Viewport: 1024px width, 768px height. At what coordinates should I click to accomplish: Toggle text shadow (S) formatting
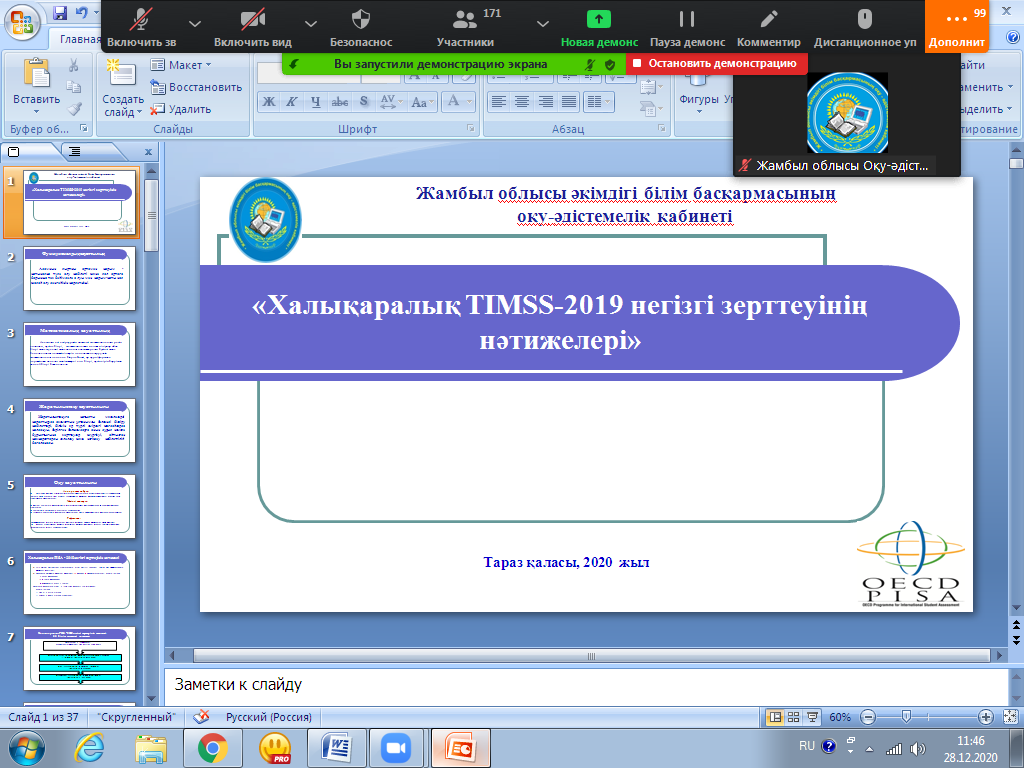point(364,102)
